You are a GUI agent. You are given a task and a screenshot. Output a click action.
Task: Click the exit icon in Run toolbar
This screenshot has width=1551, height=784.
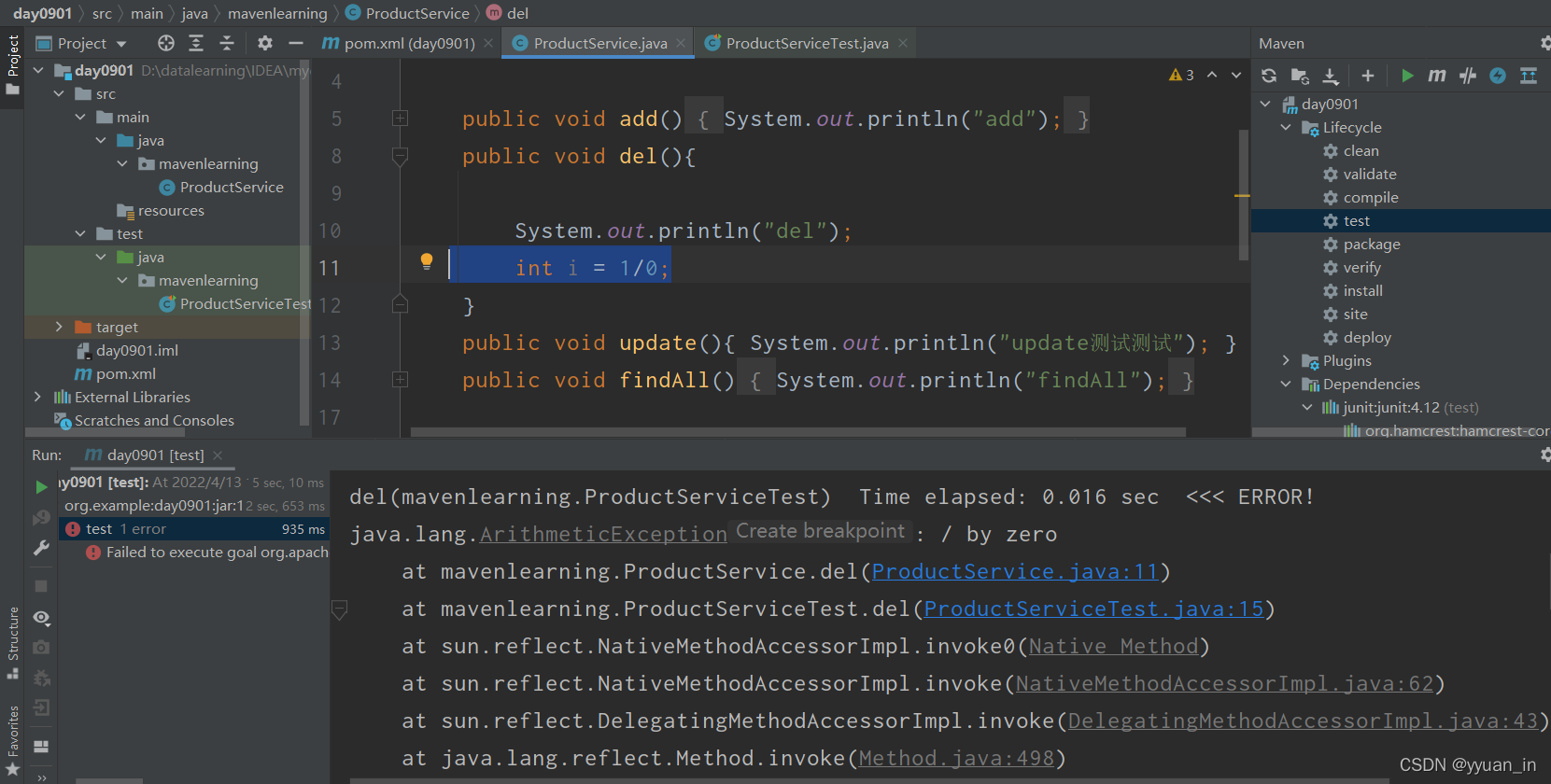pos(41,707)
